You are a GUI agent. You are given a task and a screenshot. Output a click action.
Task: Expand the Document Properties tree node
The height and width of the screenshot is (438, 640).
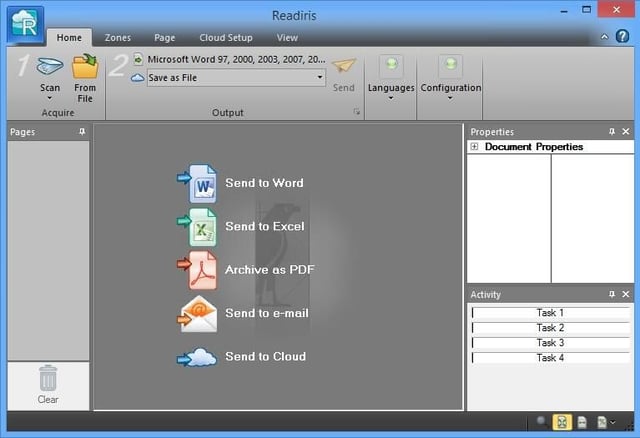(x=474, y=146)
